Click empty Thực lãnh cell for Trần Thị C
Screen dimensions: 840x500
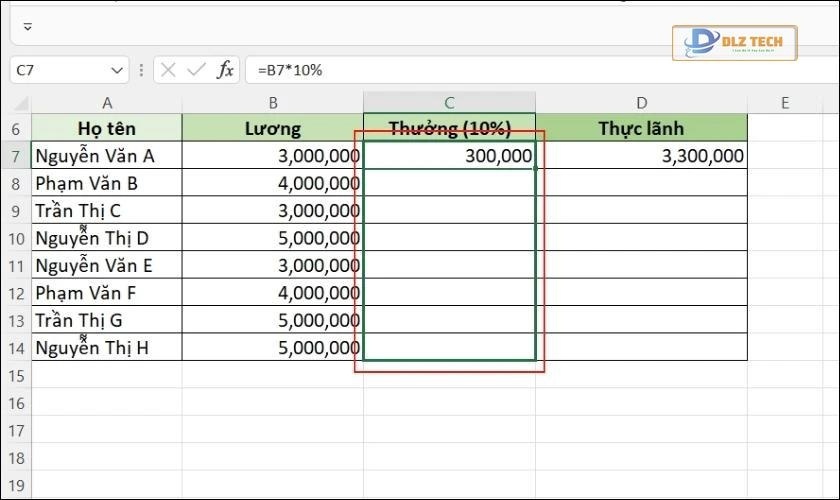(x=641, y=211)
